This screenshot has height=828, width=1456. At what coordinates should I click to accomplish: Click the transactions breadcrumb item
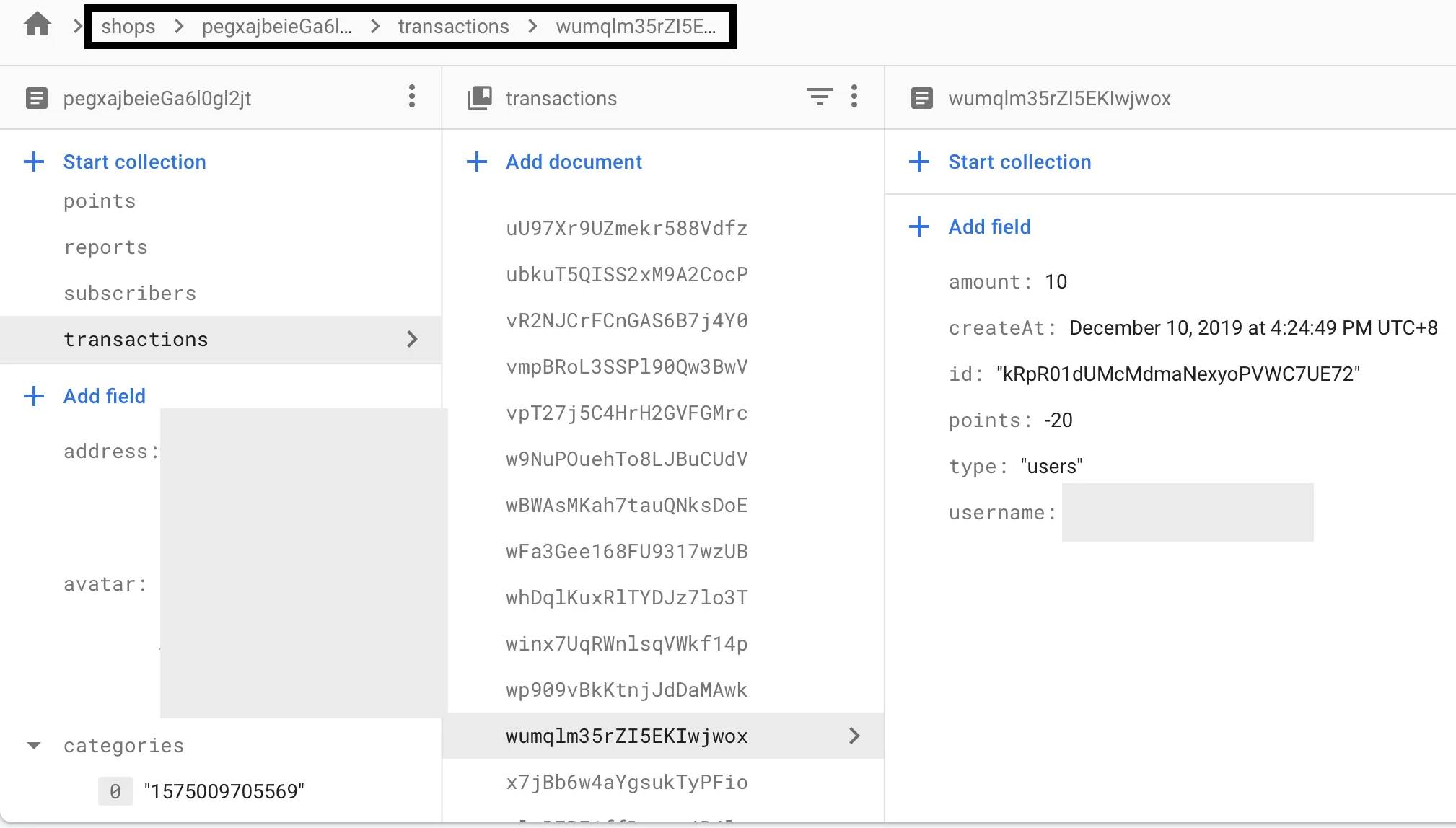tap(453, 27)
